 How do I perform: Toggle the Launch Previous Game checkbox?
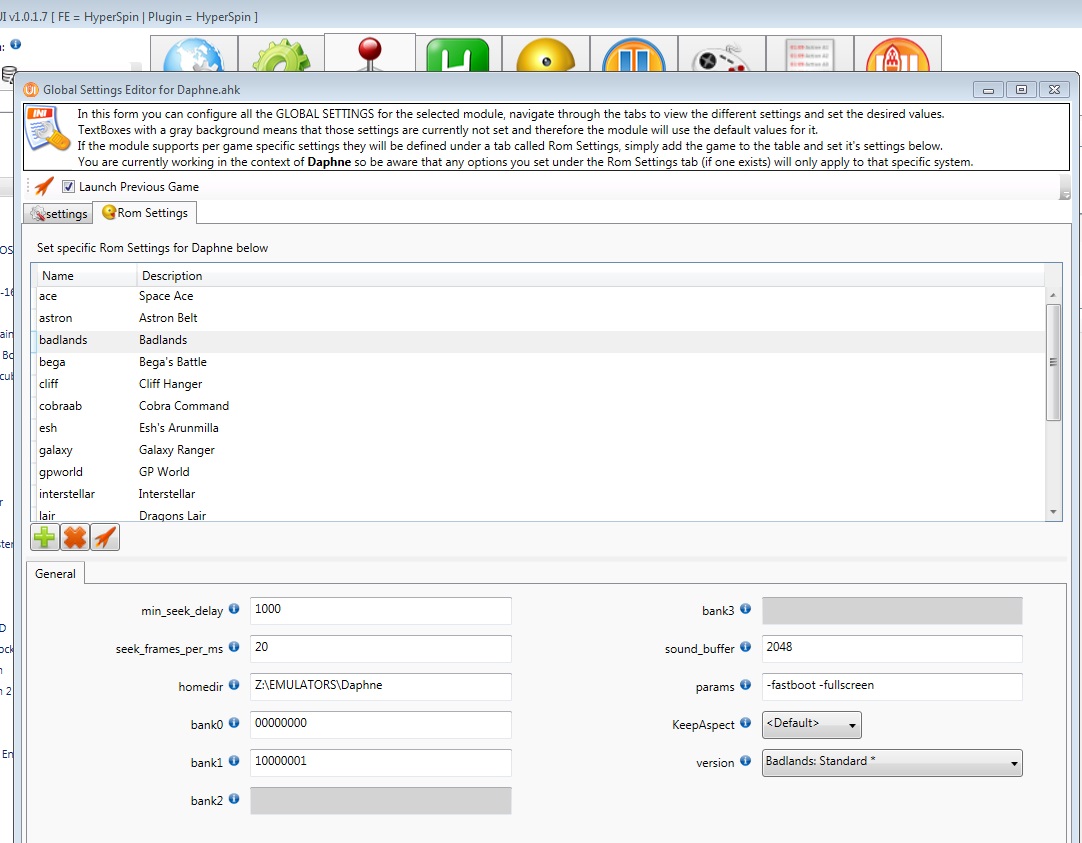point(69,187)
